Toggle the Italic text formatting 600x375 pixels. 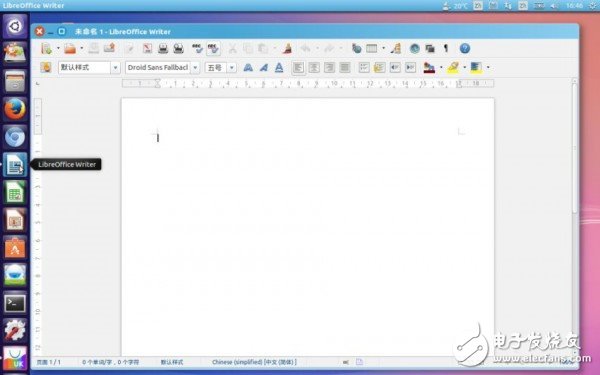[264, 68]
